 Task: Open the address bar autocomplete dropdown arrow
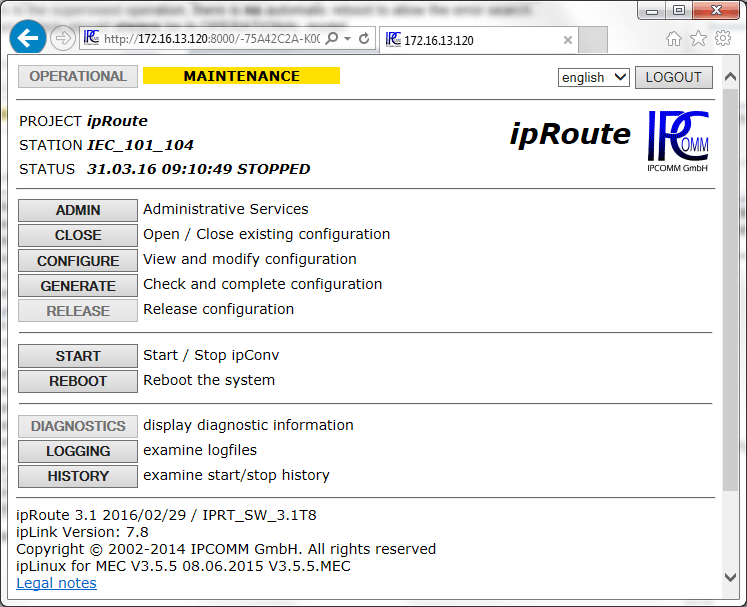pos(348,39)
